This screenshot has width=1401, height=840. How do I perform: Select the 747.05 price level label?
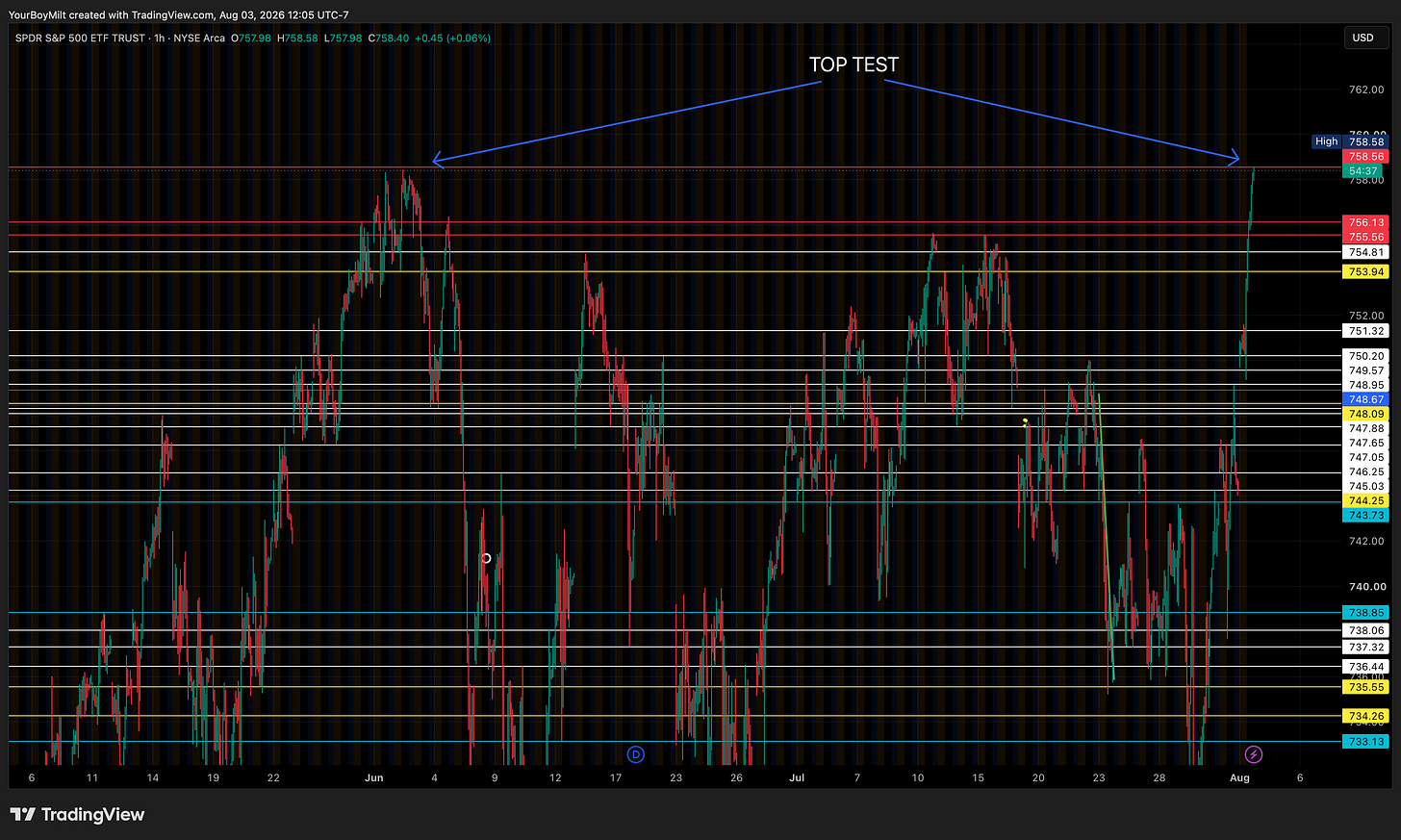point(1366,457)
